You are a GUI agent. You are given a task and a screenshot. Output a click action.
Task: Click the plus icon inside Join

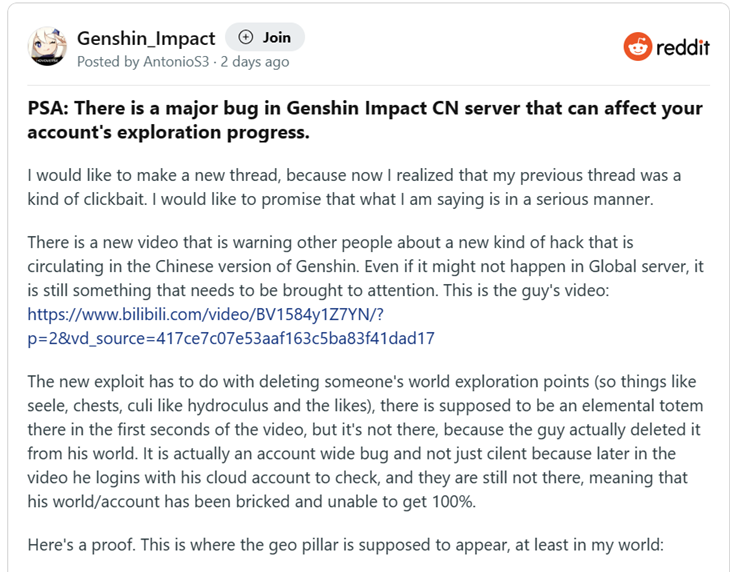tap(245, 37)
